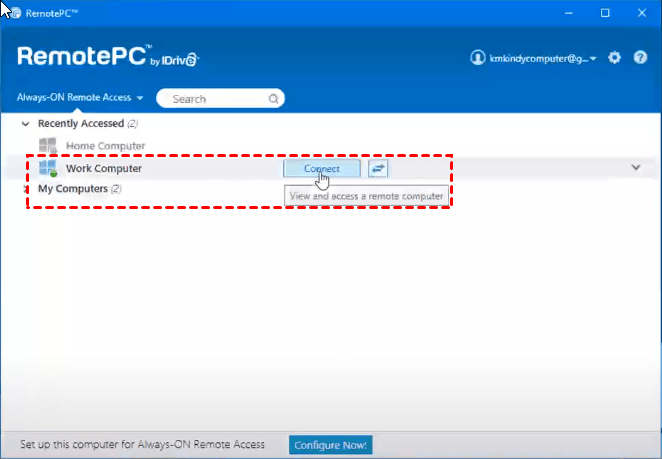
Task: Click the Work Computer Windows icon
Action: click(48, 168)
